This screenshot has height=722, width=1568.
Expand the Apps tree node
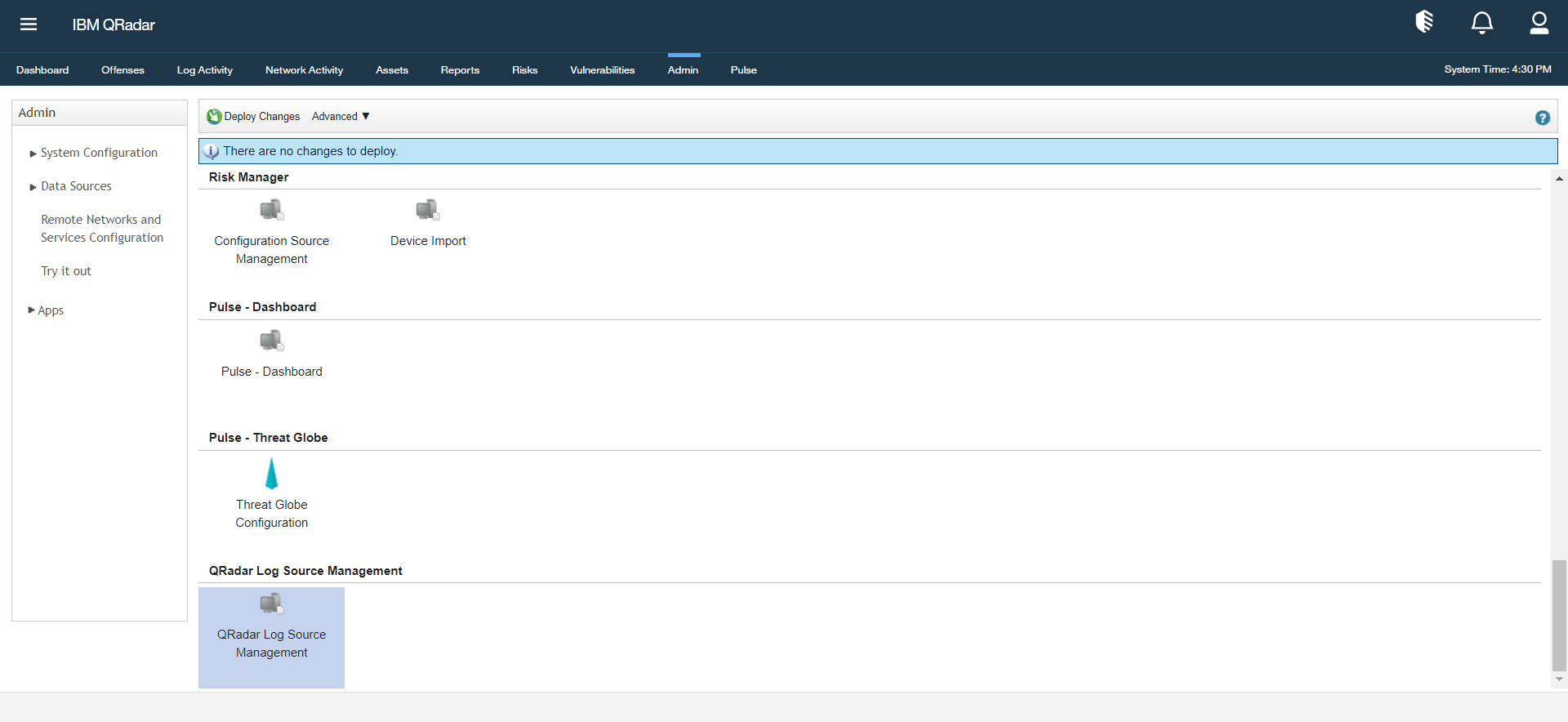31,310
